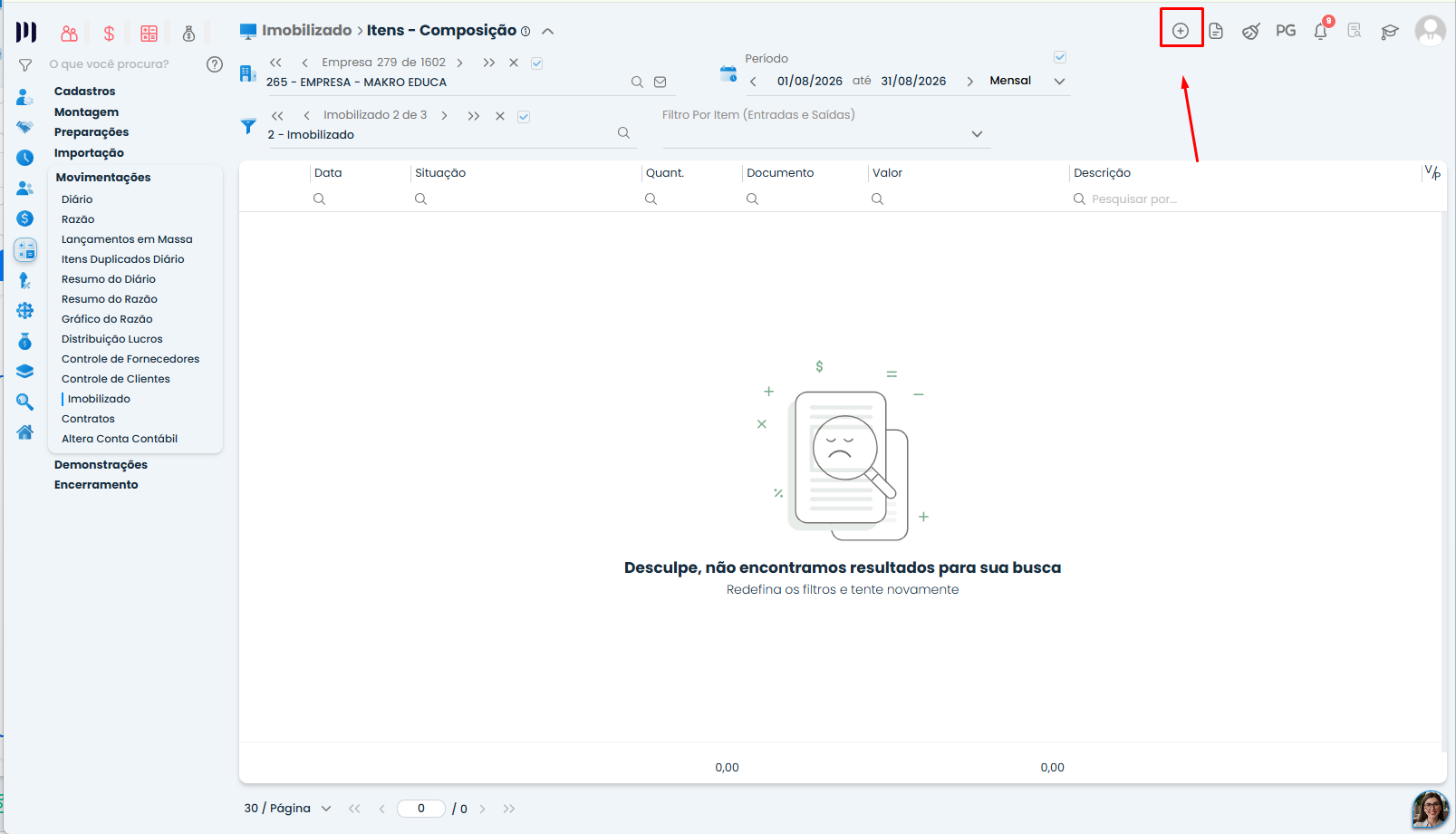Viewport: 1456px width, 834px height.
Task: Click the page number input field
Action: [421, 809]
